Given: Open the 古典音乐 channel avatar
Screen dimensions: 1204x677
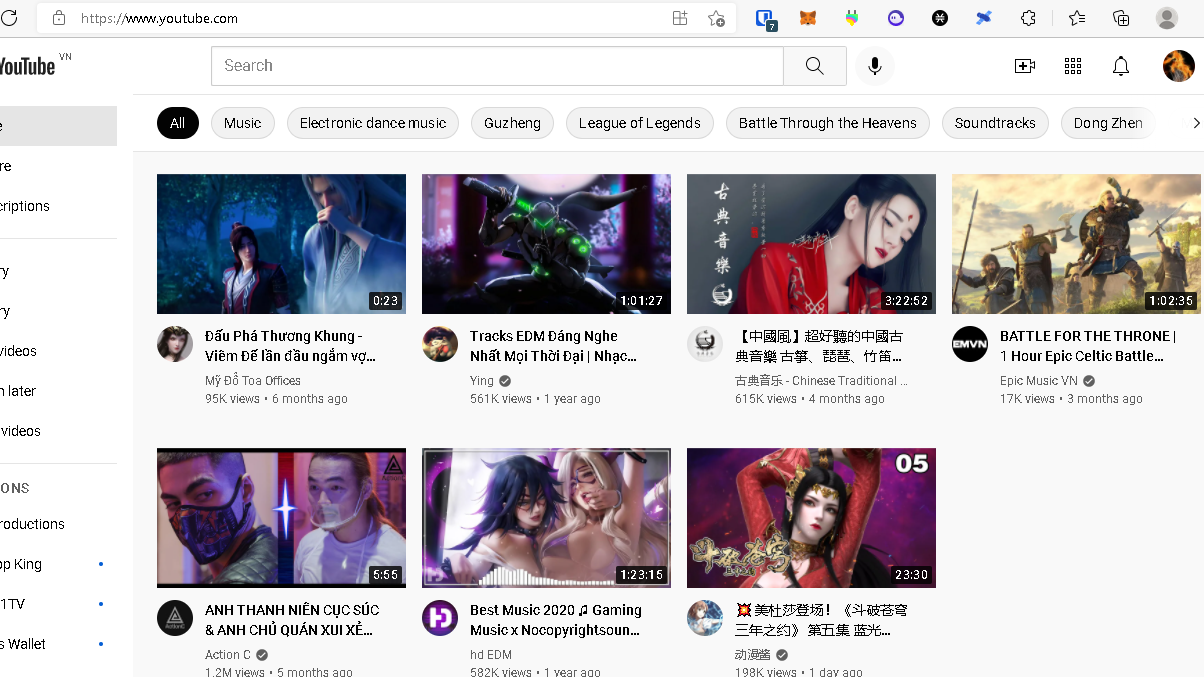Looking at the screenshot, I should 705,344.
